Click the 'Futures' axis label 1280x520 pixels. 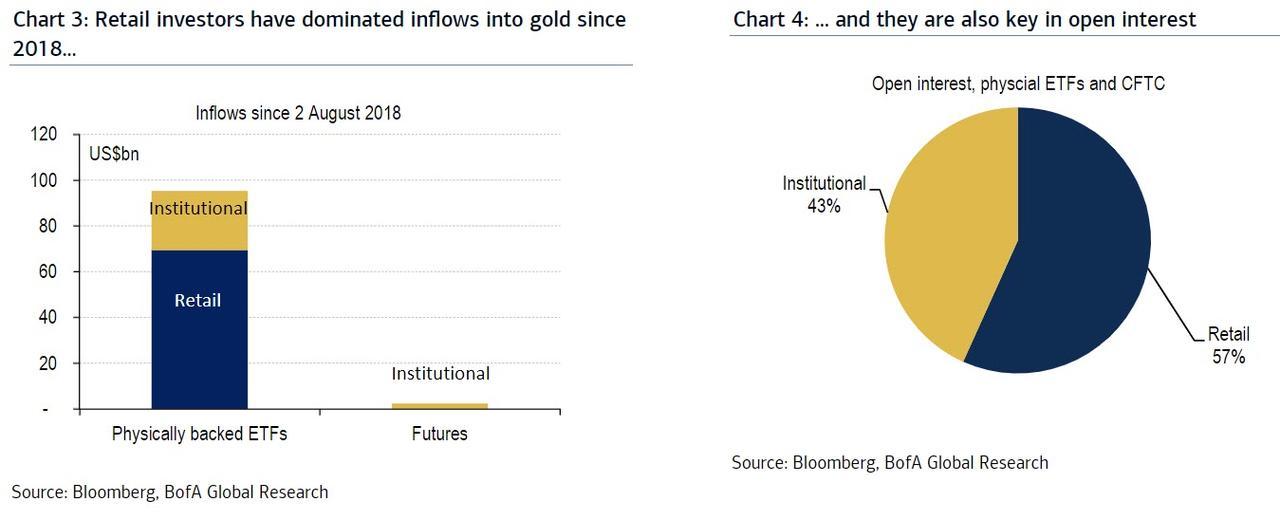(x=439, y=434)
